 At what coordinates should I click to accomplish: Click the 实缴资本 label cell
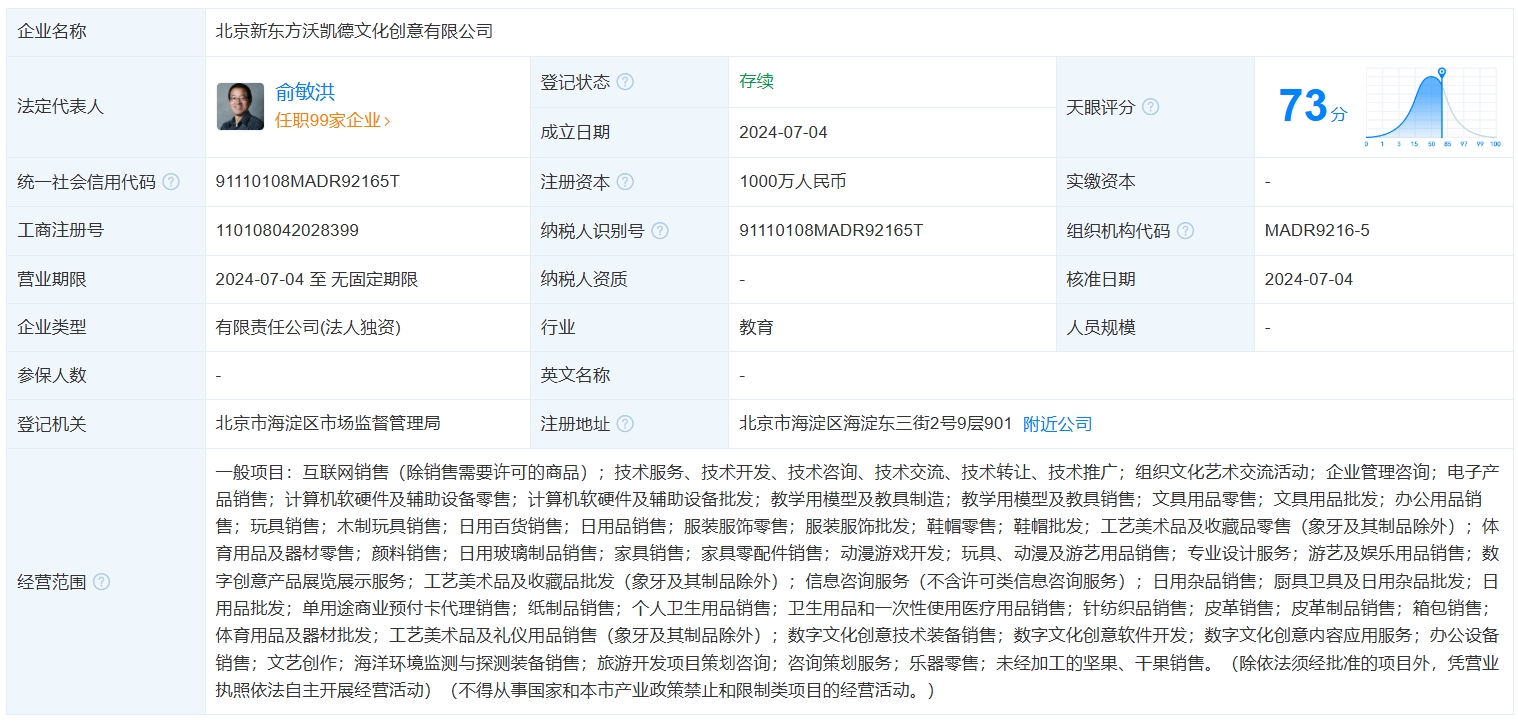click(1155, 182)
